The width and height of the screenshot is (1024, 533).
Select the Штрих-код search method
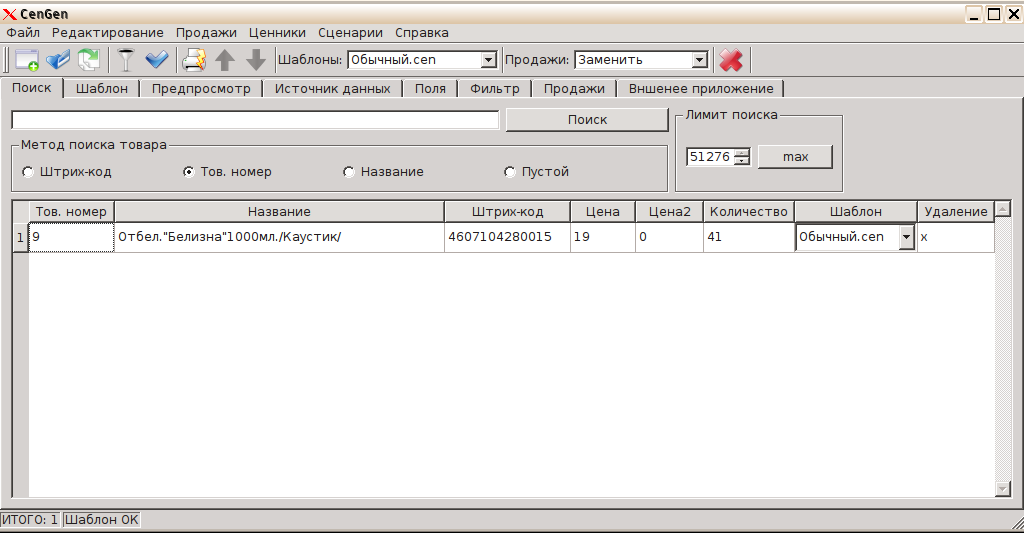point(27,172)
